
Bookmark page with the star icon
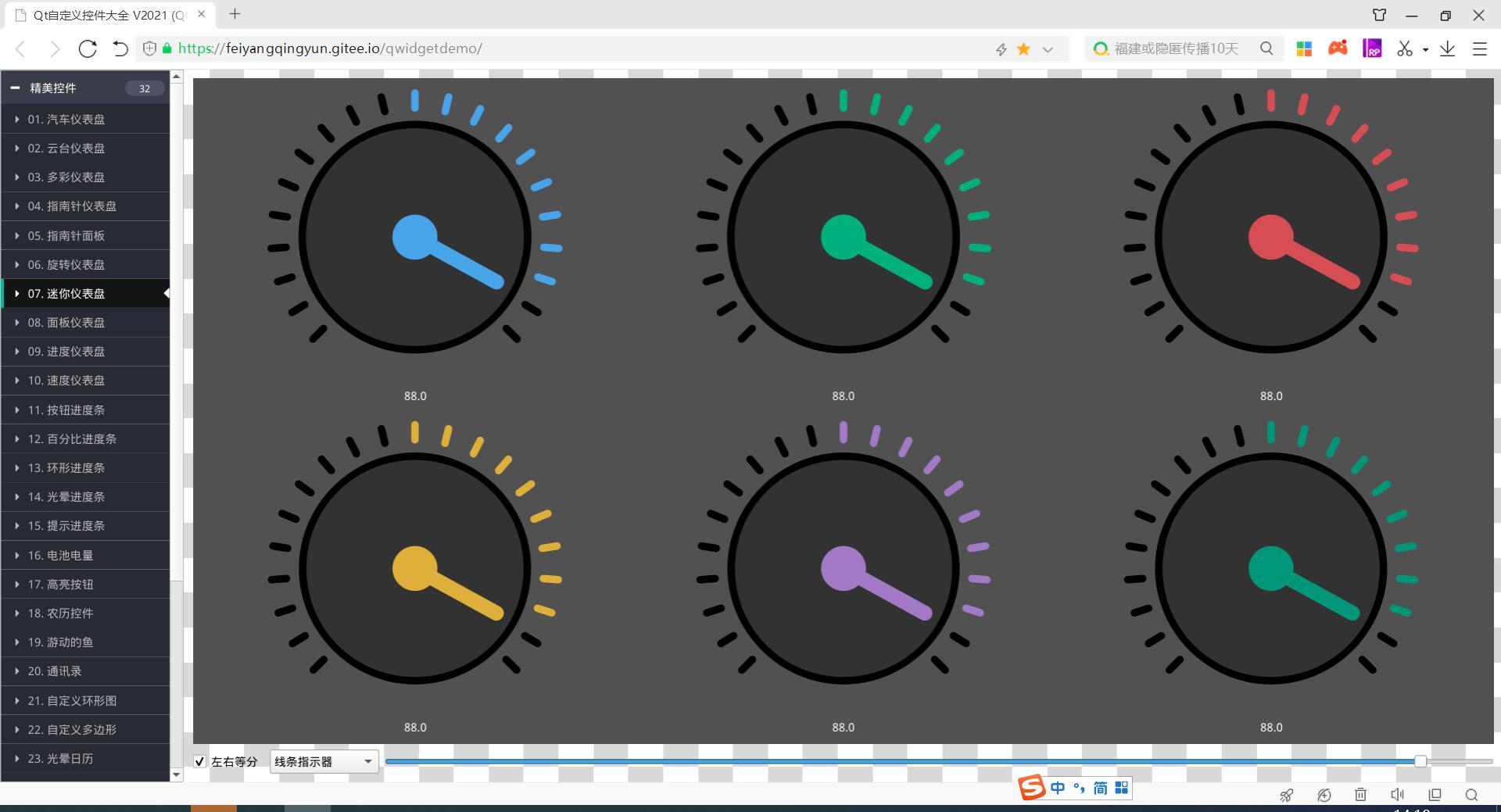(1023, 49)
